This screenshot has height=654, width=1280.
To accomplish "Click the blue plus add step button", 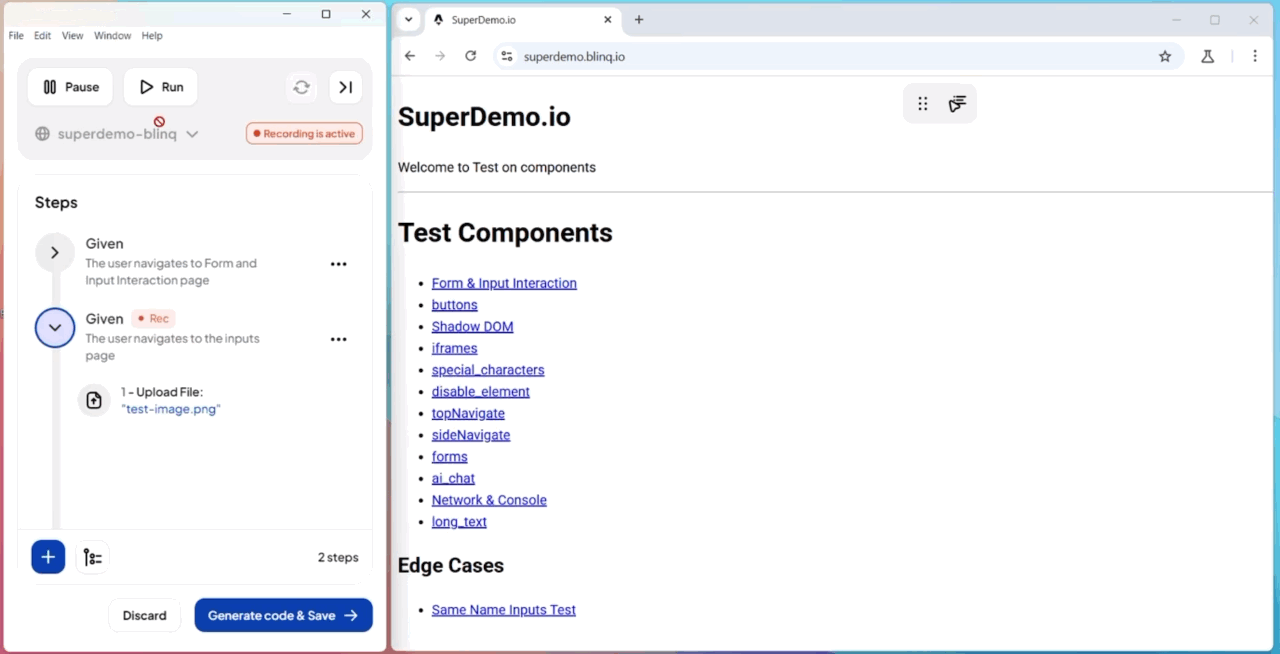I will [x=48, y=557].
